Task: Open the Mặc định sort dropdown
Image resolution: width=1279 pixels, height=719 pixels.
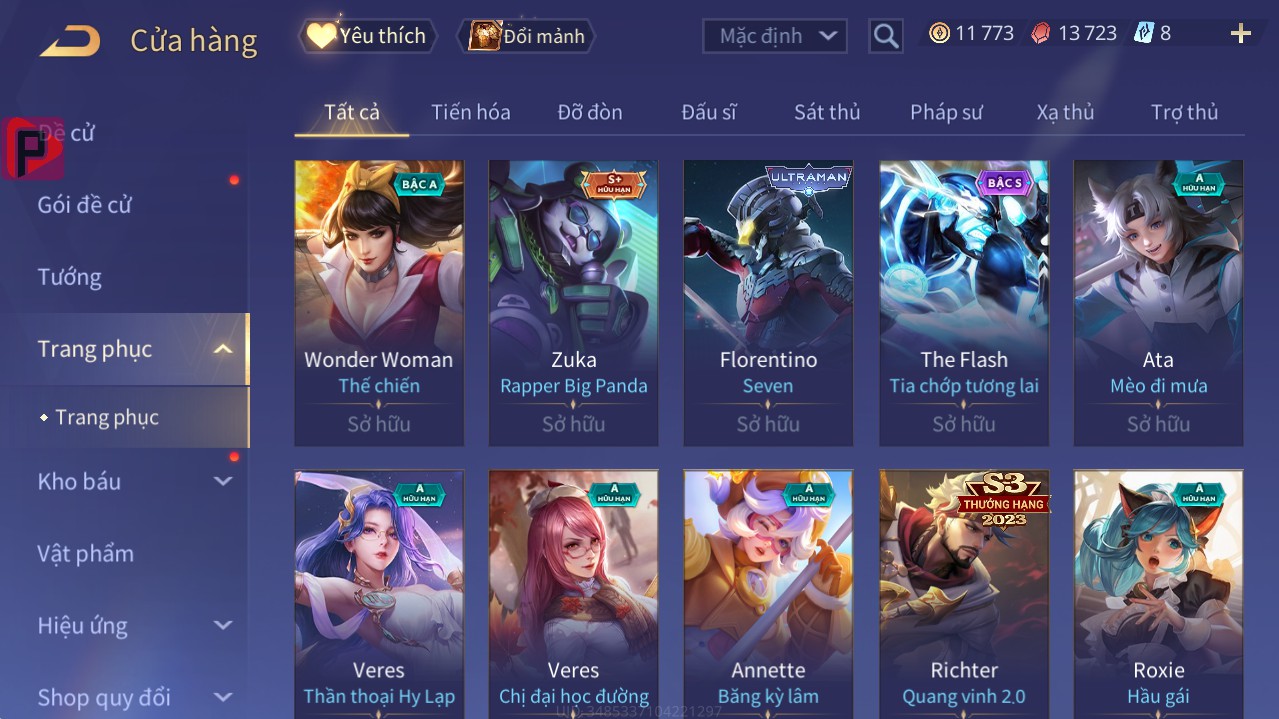Action: [x=775, y=36]
